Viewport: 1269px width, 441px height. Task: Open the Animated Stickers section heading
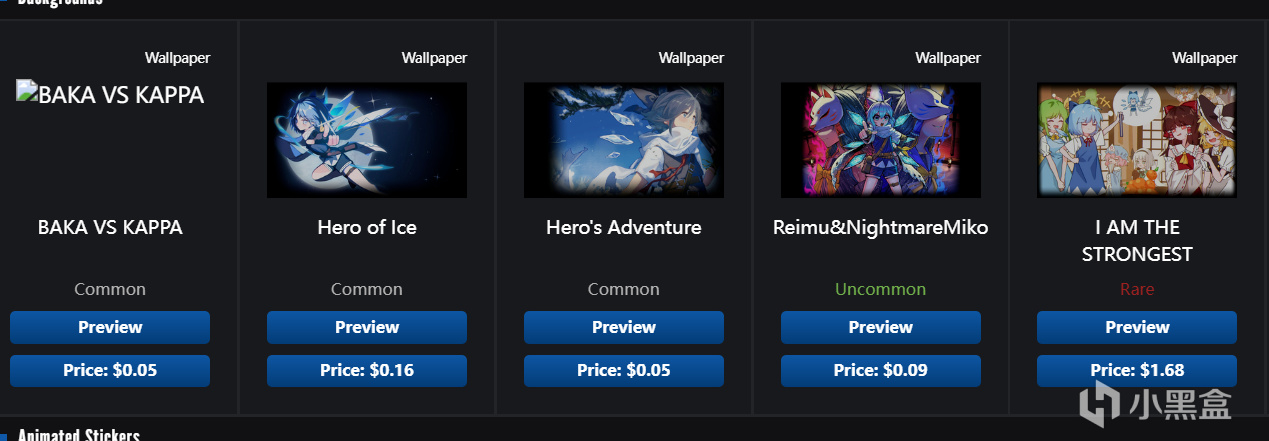click(x=78, y=435)
